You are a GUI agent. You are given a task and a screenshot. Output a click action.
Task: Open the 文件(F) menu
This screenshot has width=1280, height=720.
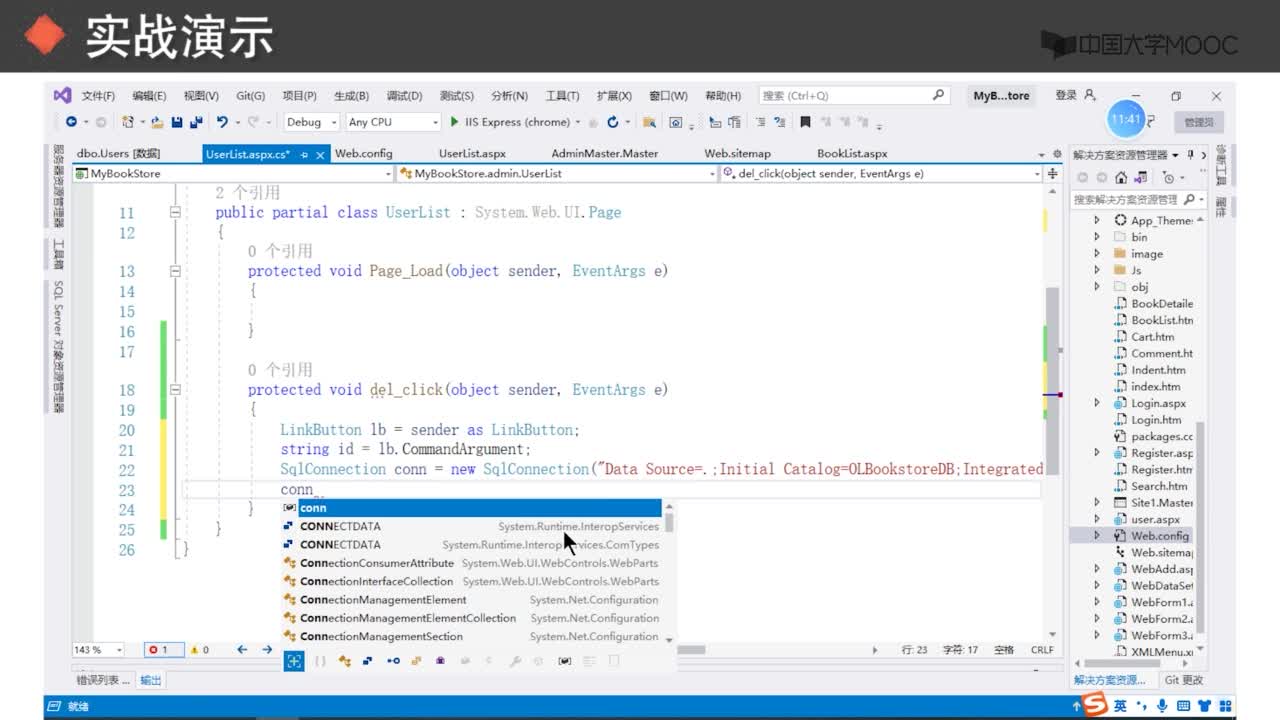[98, 96]
